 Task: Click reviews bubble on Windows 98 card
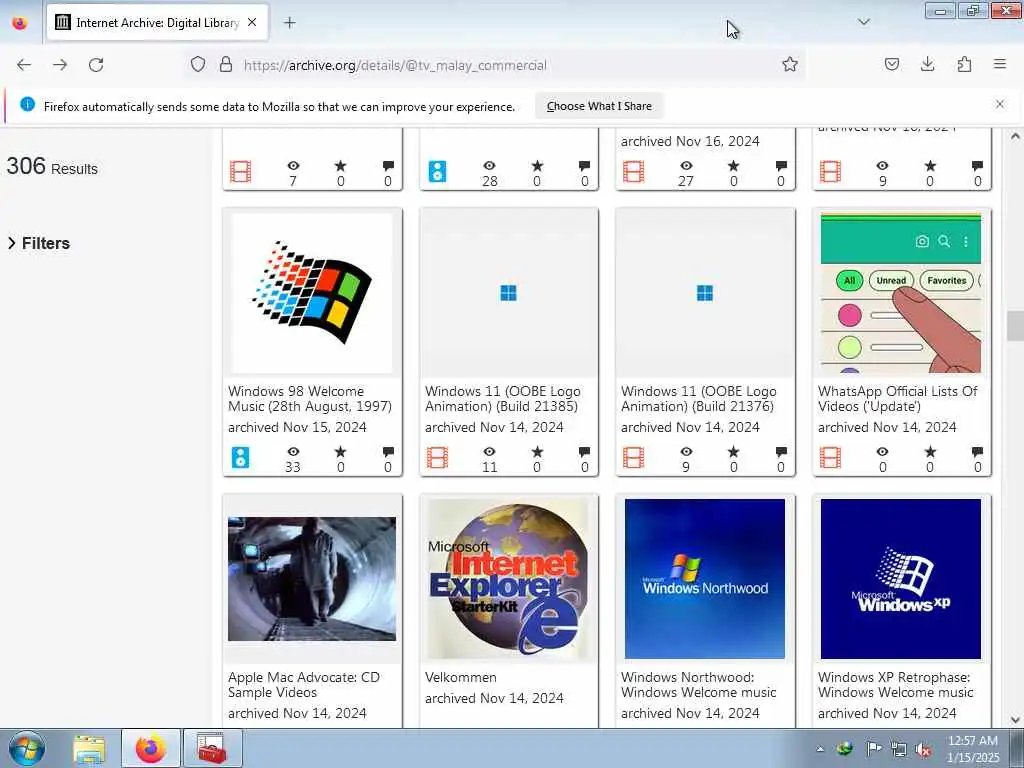click(x=388, y=451)
